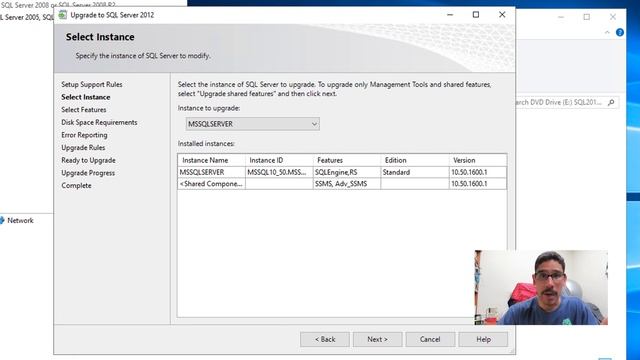
Task: Select the Select Features step
Action: (x=84, y=110)
